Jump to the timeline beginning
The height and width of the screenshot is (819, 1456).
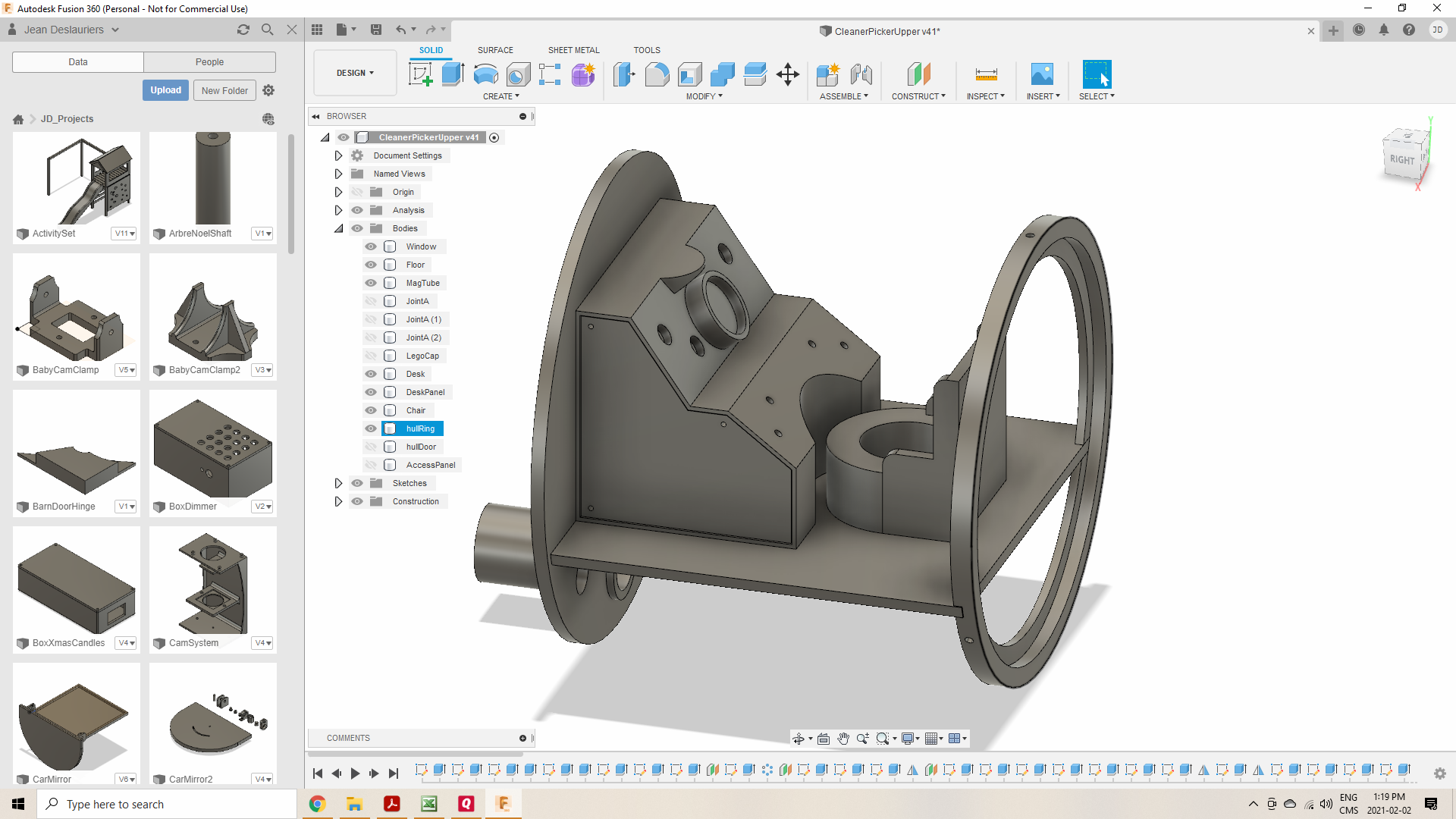[318, 773]
